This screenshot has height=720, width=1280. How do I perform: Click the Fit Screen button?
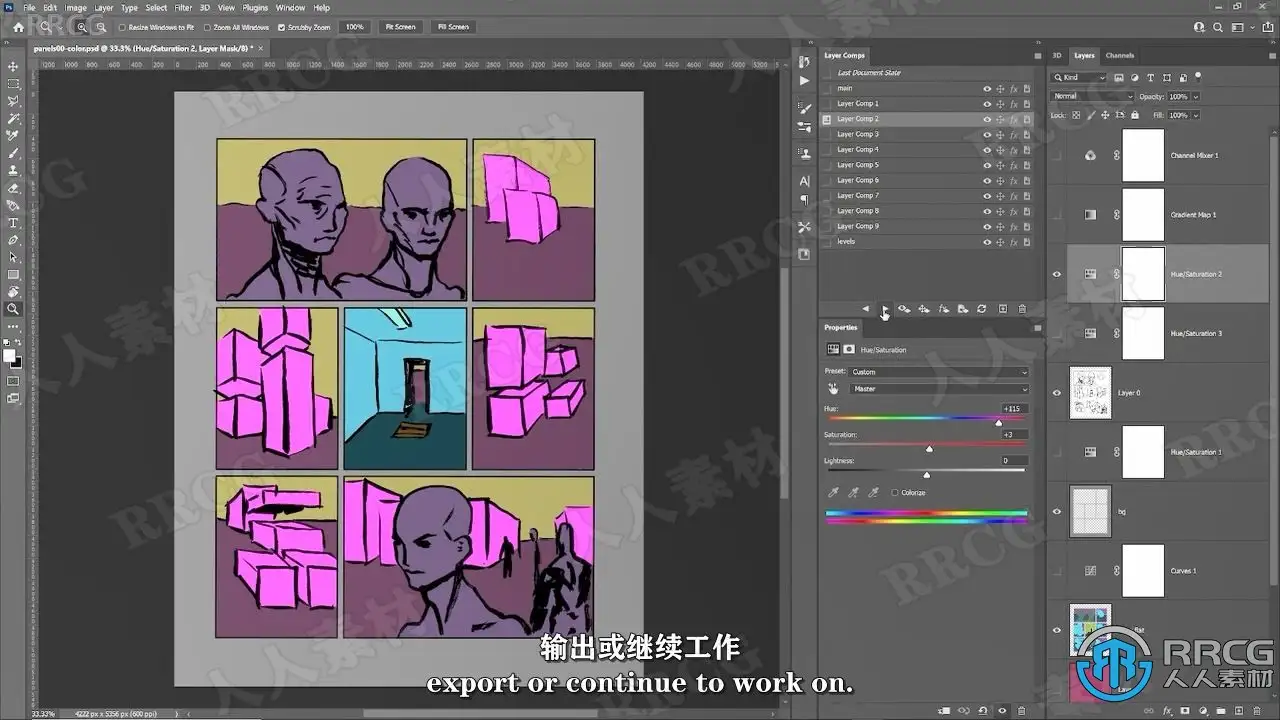[400, 27]
